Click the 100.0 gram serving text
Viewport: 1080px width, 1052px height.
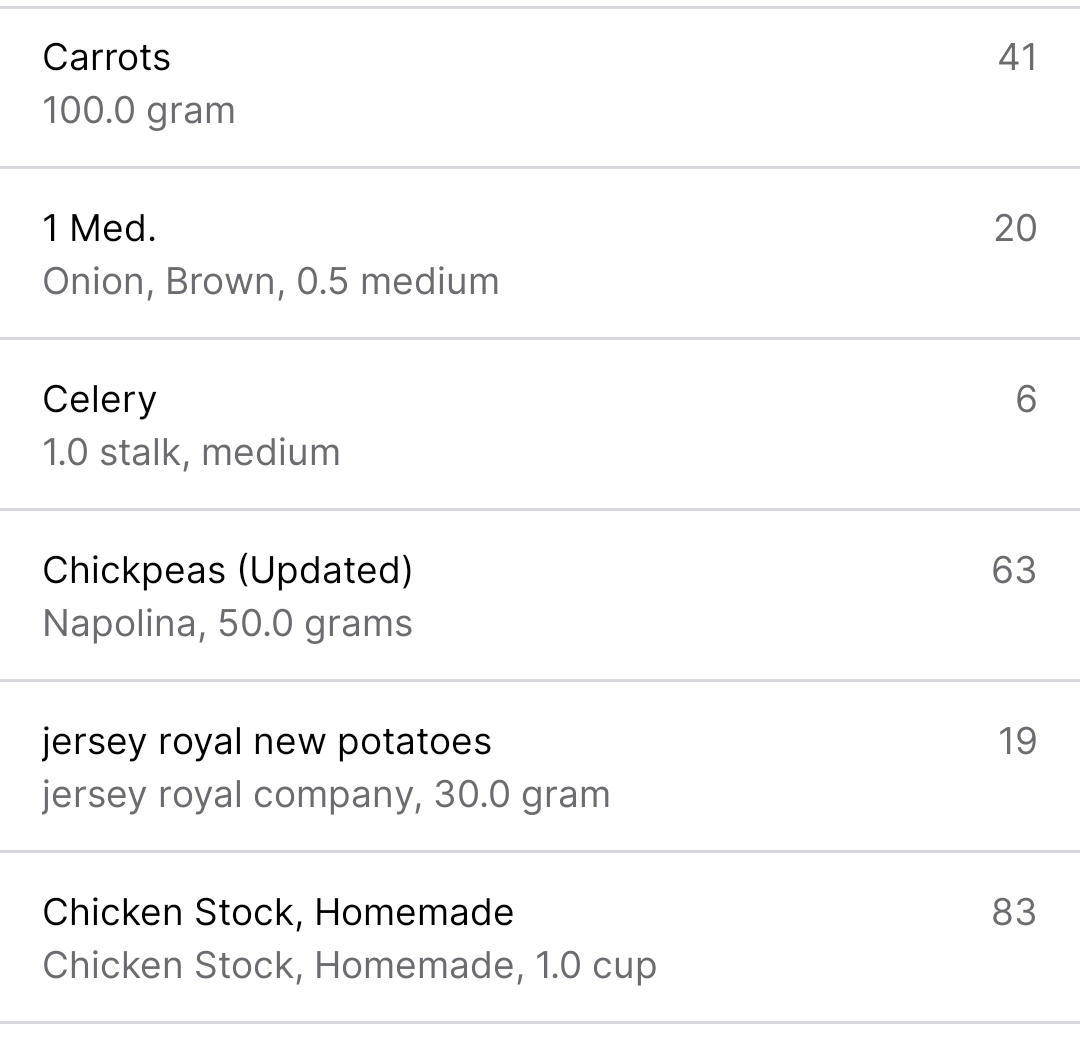click(x=139, y=111)
